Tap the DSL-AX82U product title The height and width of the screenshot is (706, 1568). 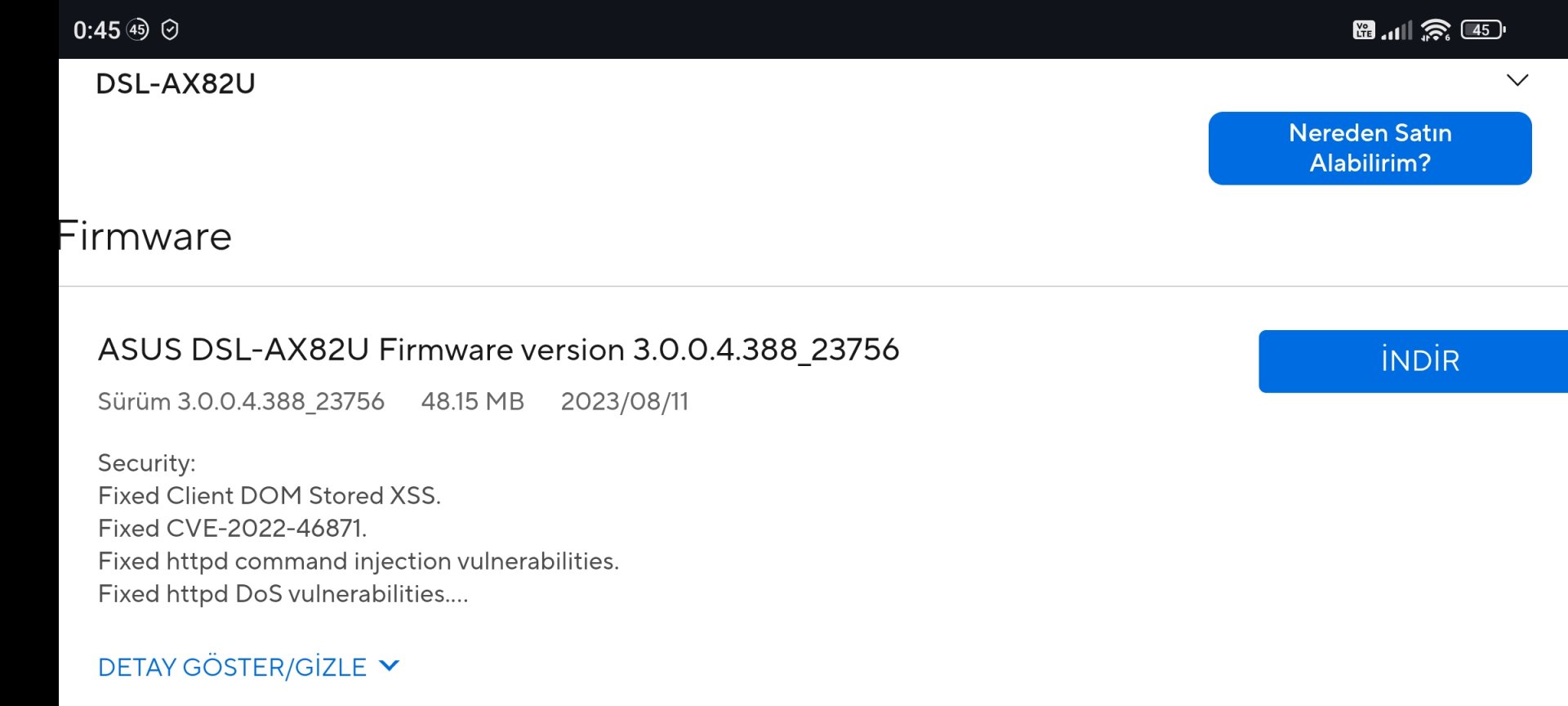click(176, 83)
